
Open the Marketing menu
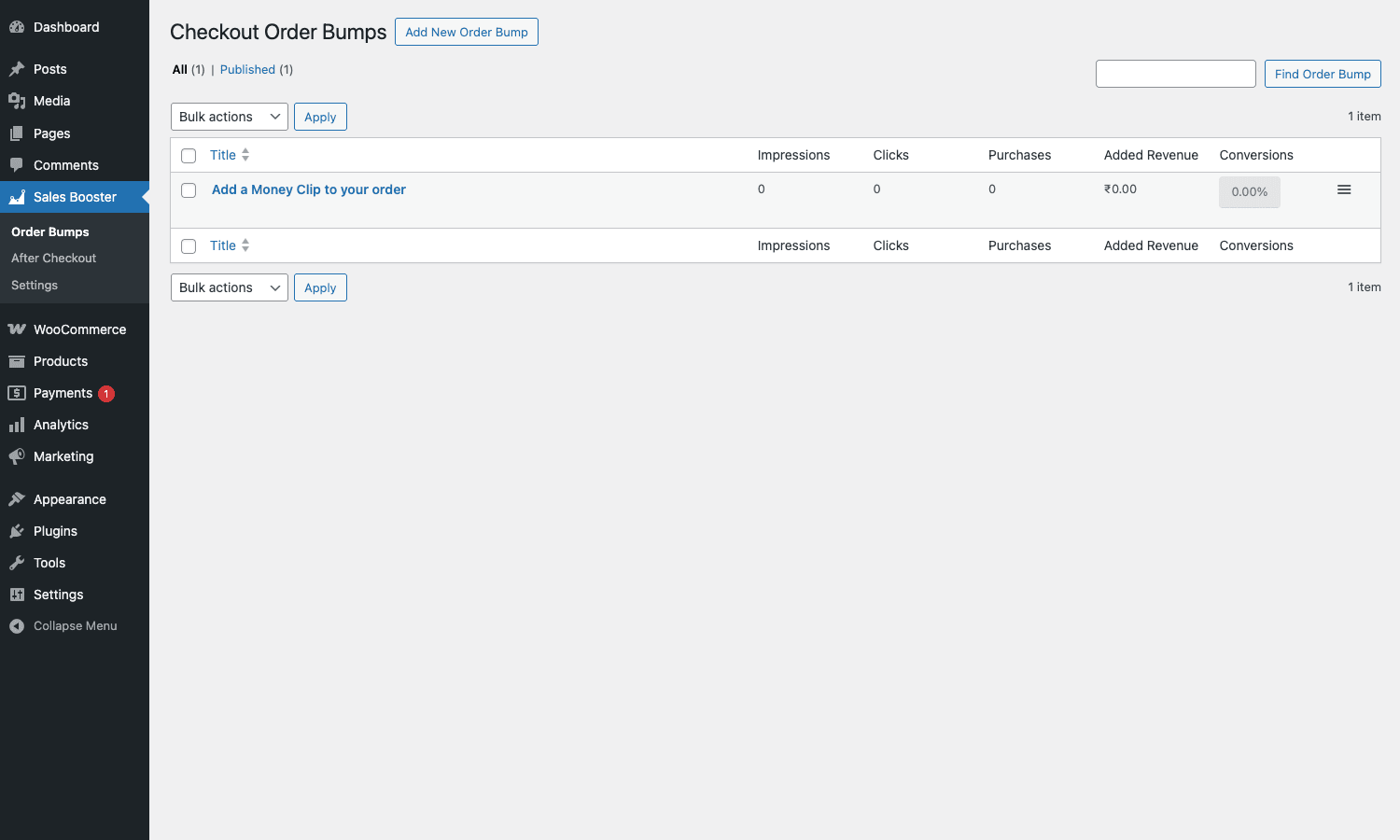(x=75, y=456)
